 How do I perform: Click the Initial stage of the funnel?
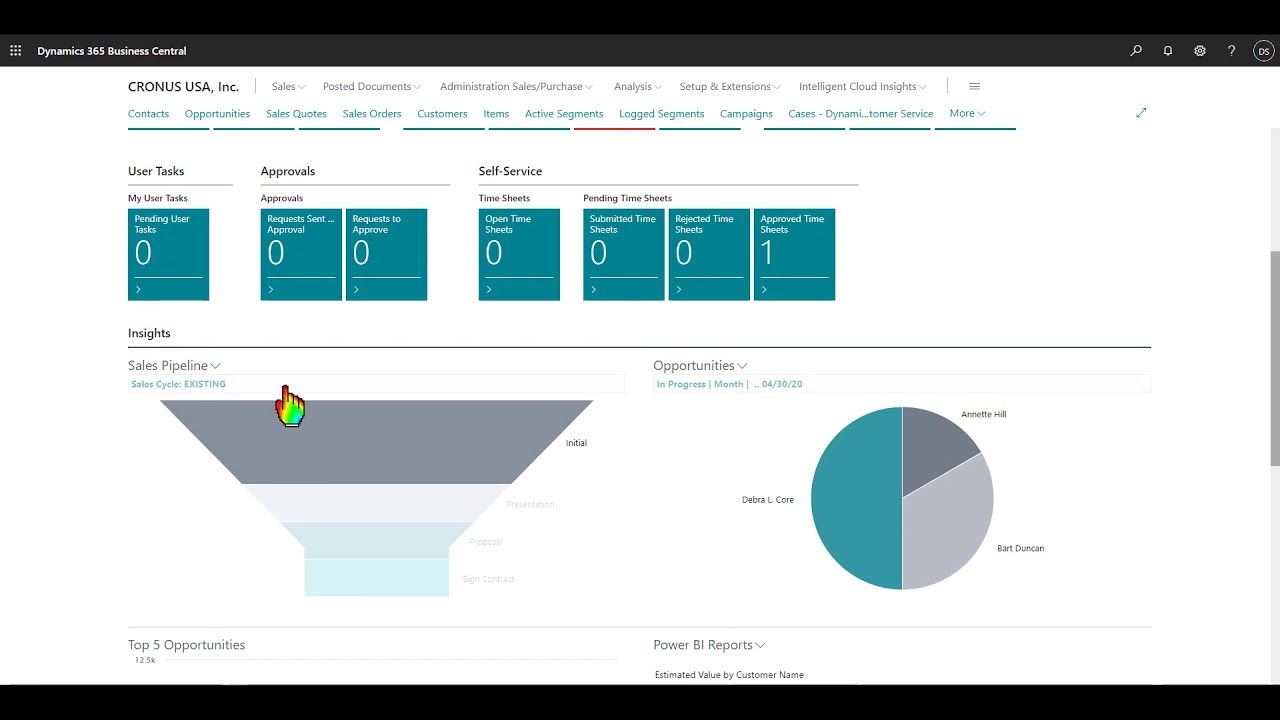pyautogui.click(x=376, y=442)
